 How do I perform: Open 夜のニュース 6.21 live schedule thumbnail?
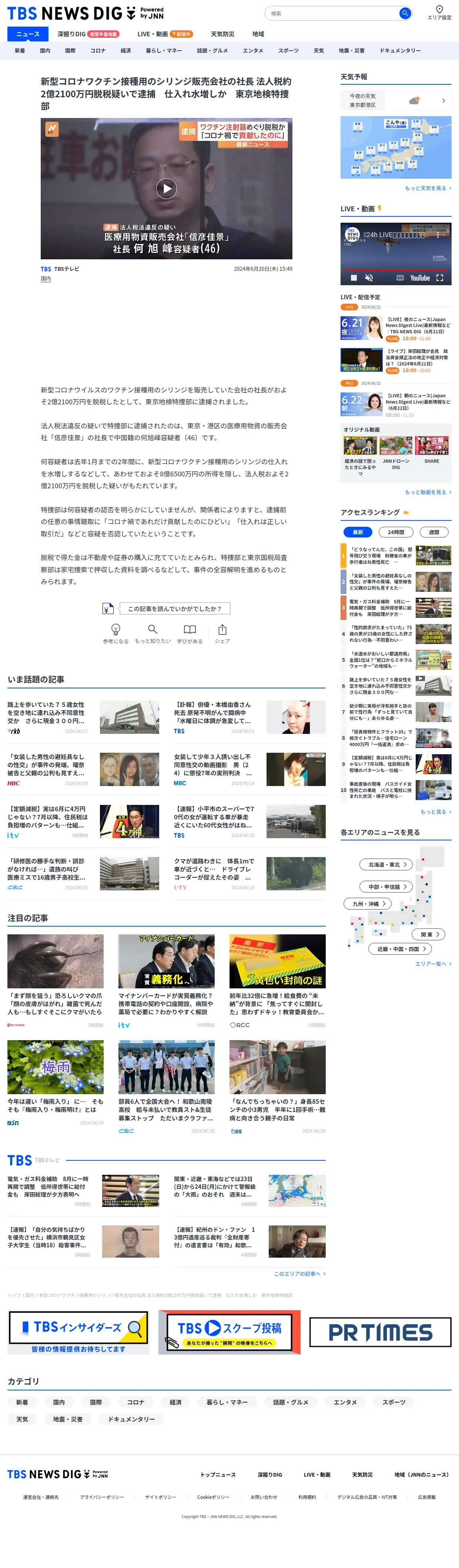pos(361,329)
